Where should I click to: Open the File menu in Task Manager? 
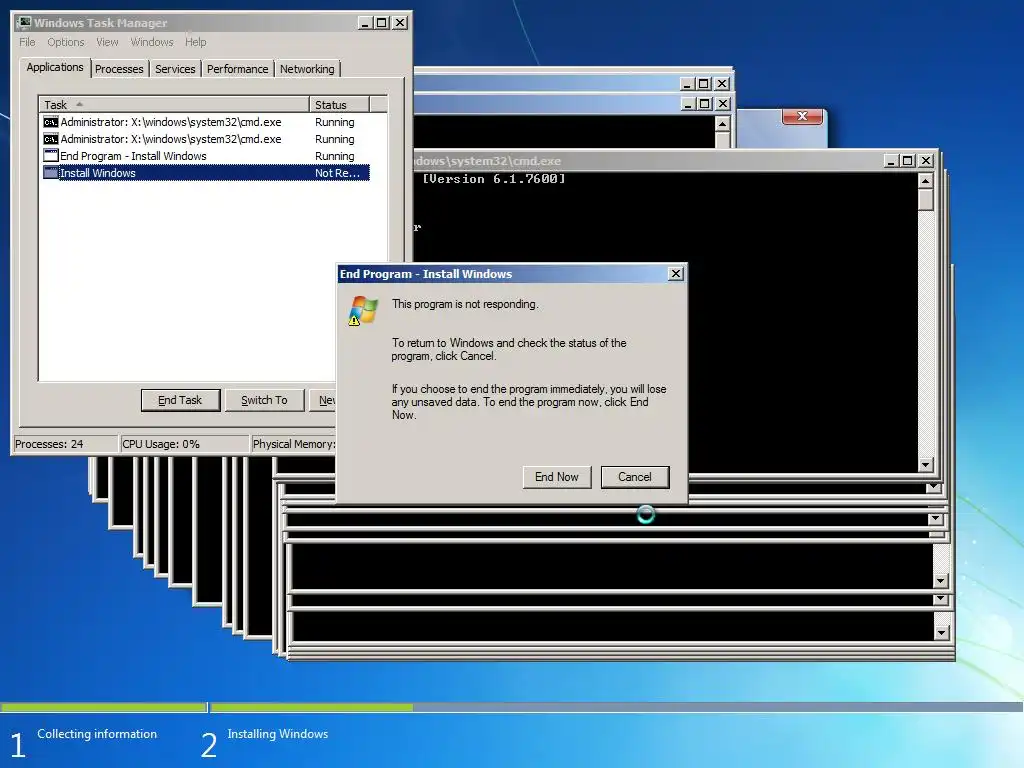click(27, 42)
